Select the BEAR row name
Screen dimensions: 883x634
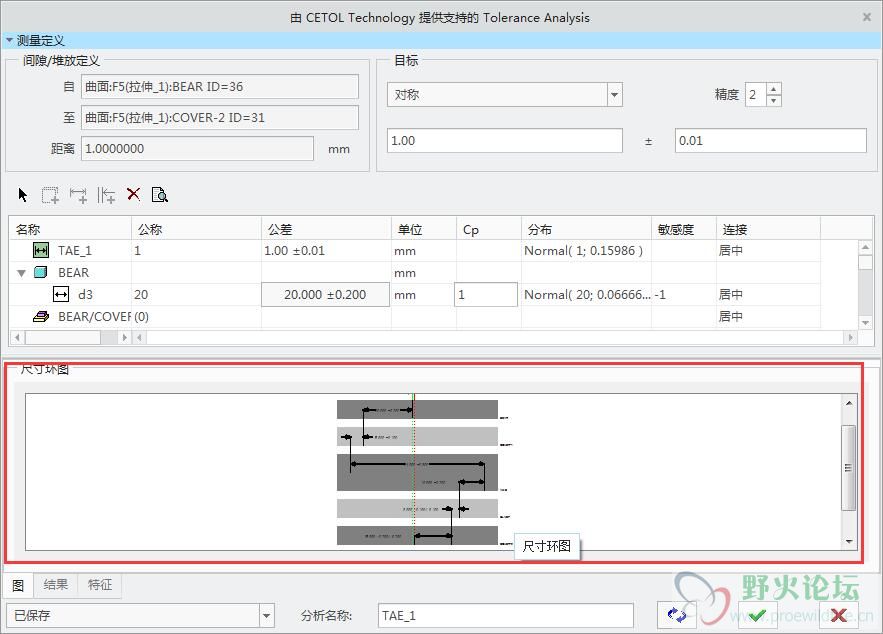[73, 273]
